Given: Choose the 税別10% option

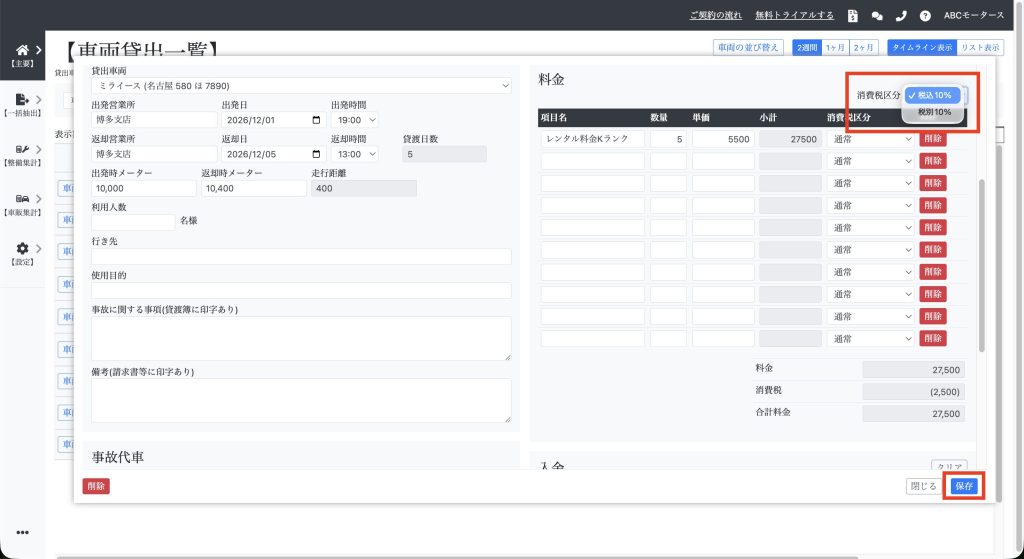Looking at the screenshot, I should pos(934,112).
